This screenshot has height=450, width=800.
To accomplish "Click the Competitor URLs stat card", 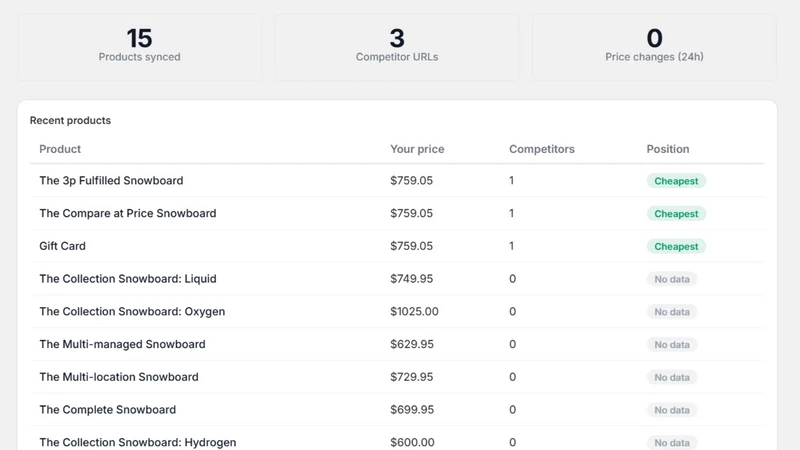I will tap(397, 47).
